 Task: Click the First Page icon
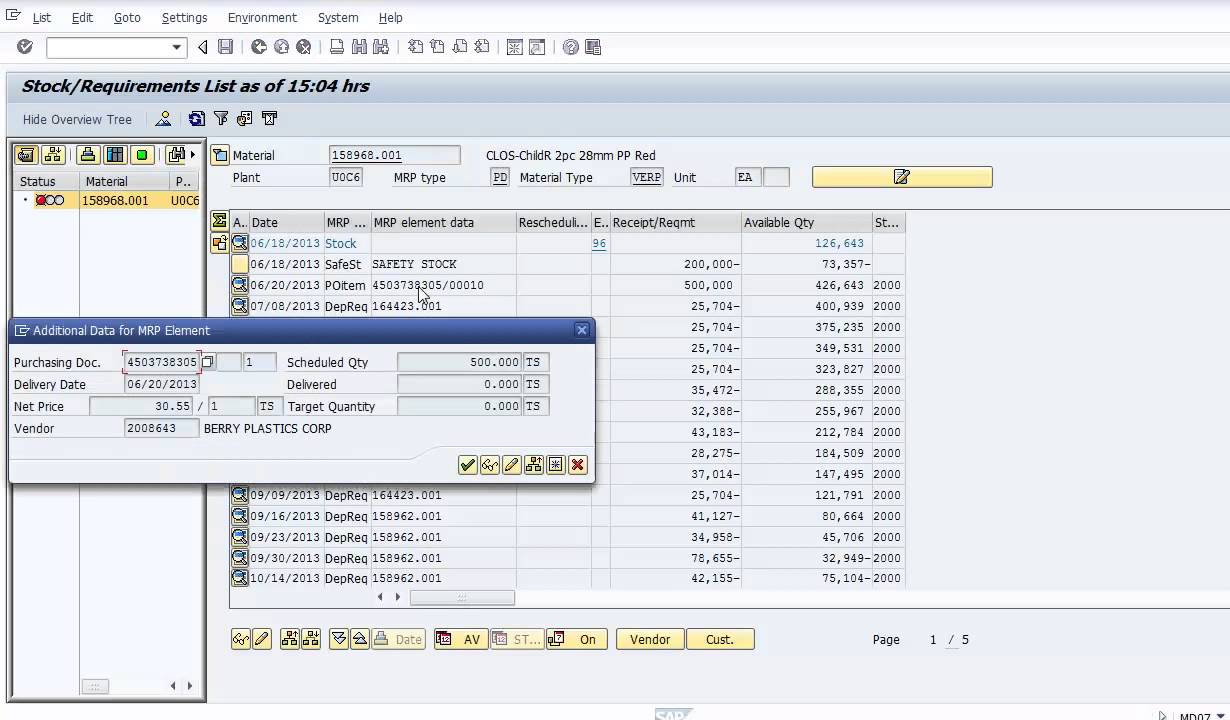[x=415, y=47]
